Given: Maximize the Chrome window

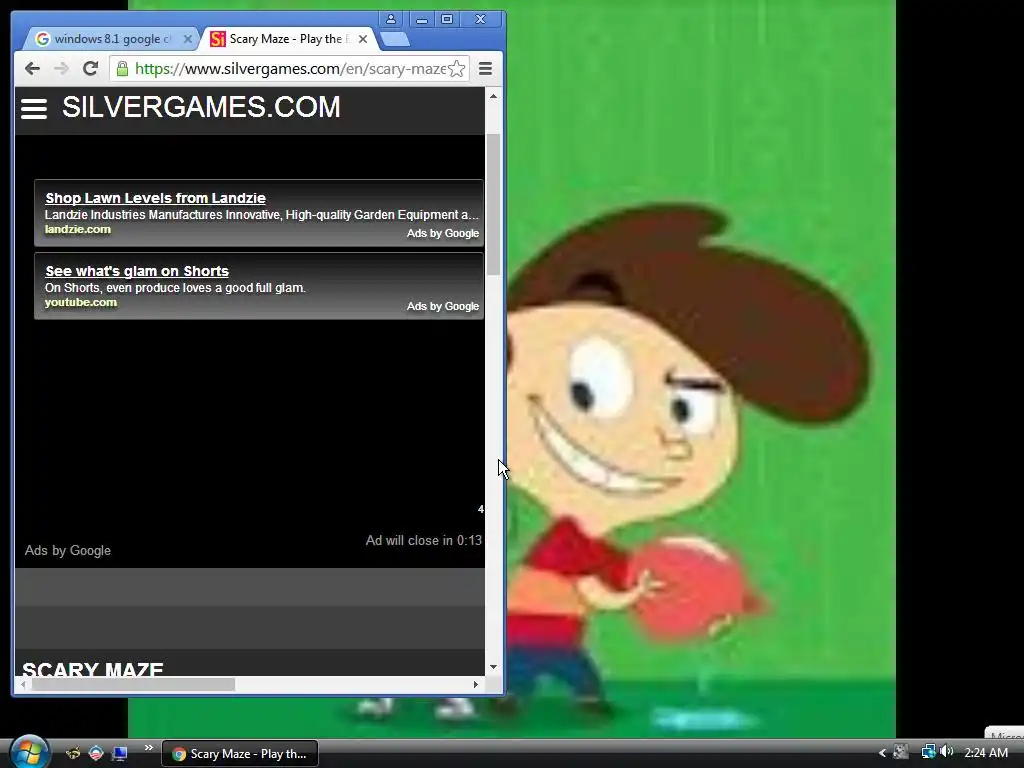Looking at the screenshot, I should (447, 20).
